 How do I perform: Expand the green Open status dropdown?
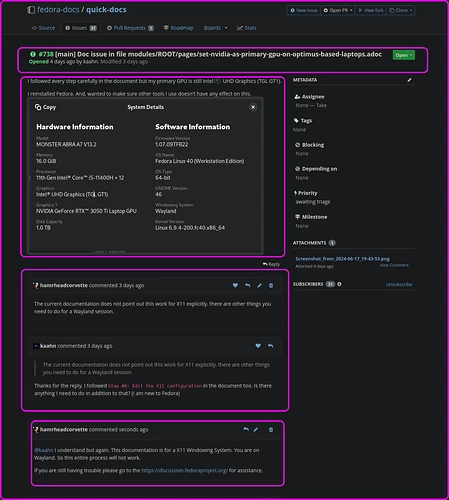404,55
